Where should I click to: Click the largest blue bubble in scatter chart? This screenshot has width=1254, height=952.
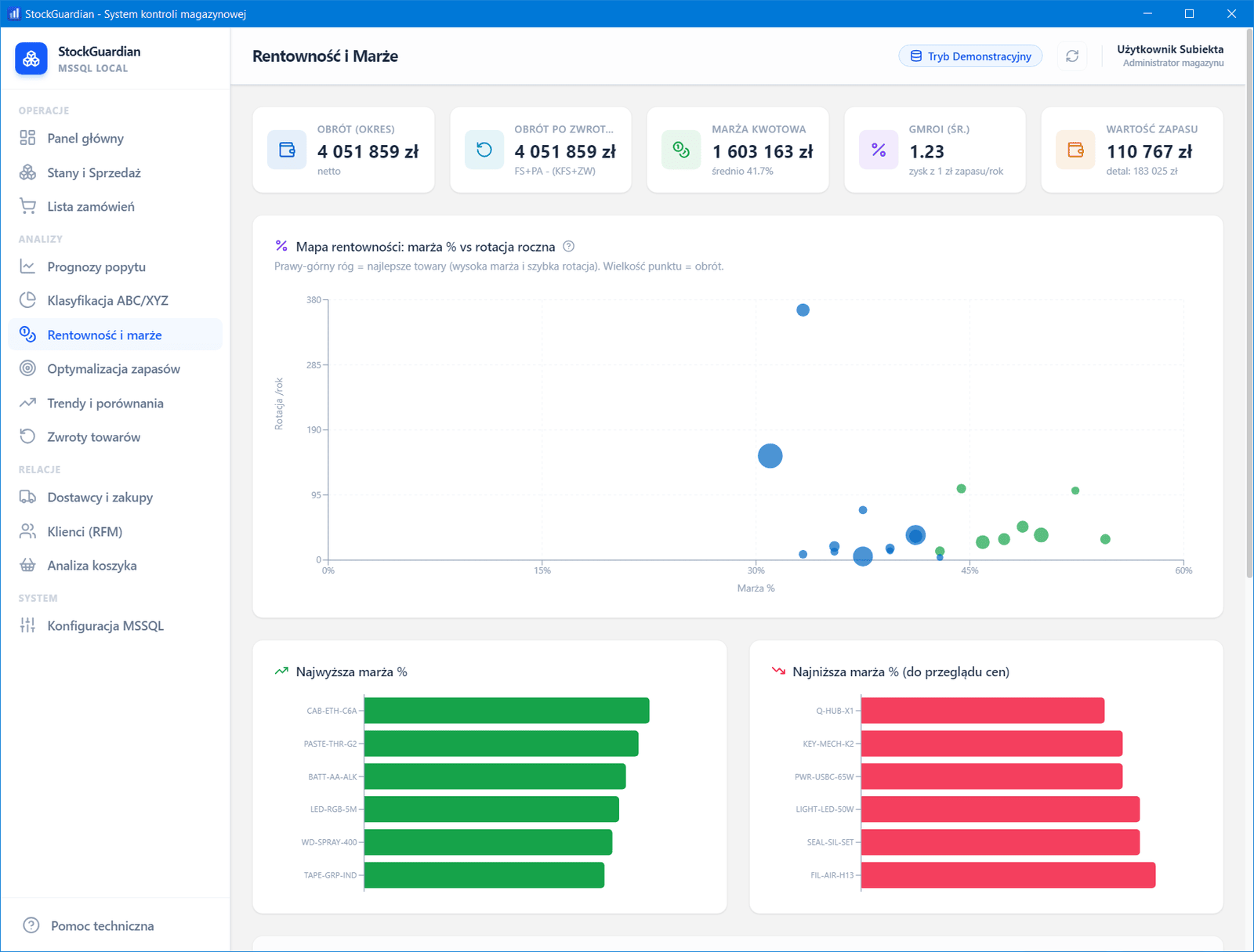click(x=770, y=456)
